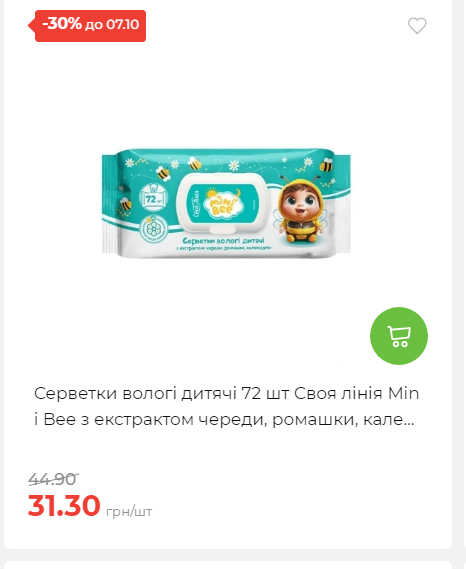Add the wipes to favorites with the heart icon

[x=417, y=26]
